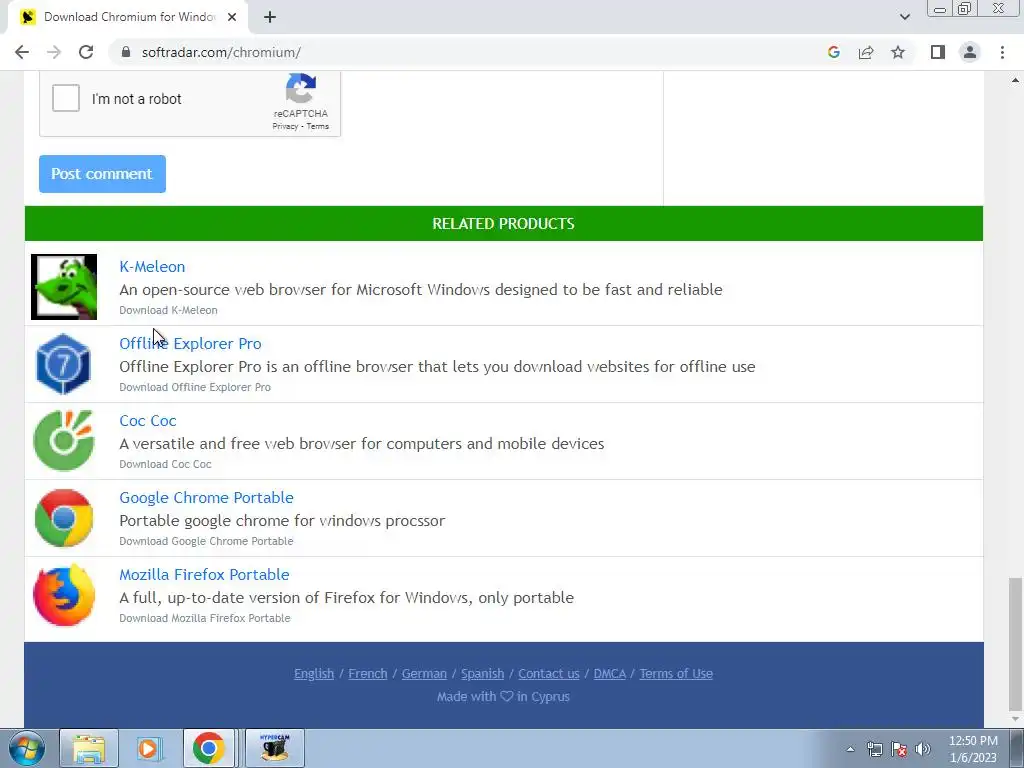The image size is (1024, 768).
Task: Click the browser forward arrow
Action: tap(54, 52)
